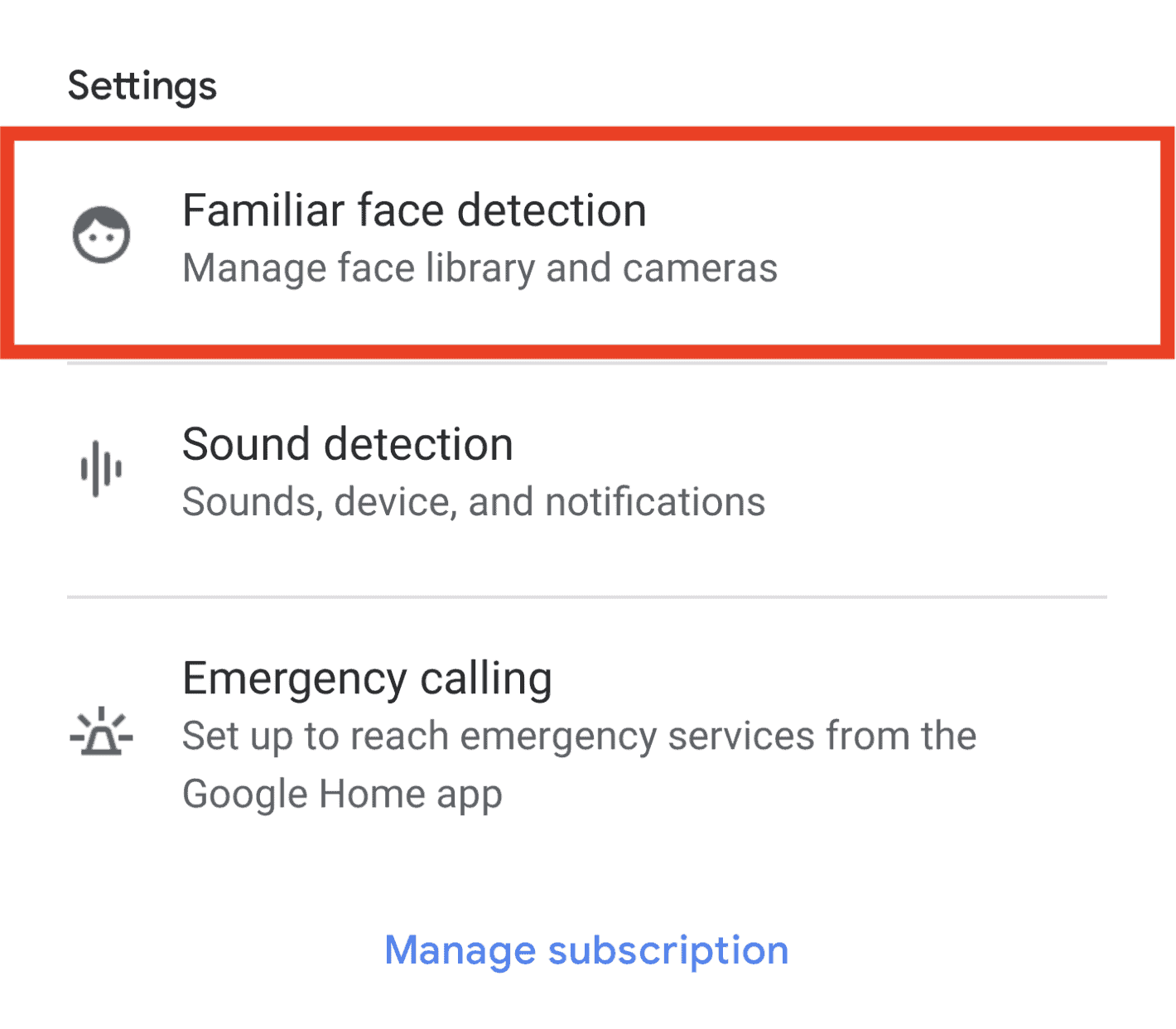Open Sound detection settings
Viewport: 1176px width, 1029px height.
pyautogui.click(x=587, y=480)
